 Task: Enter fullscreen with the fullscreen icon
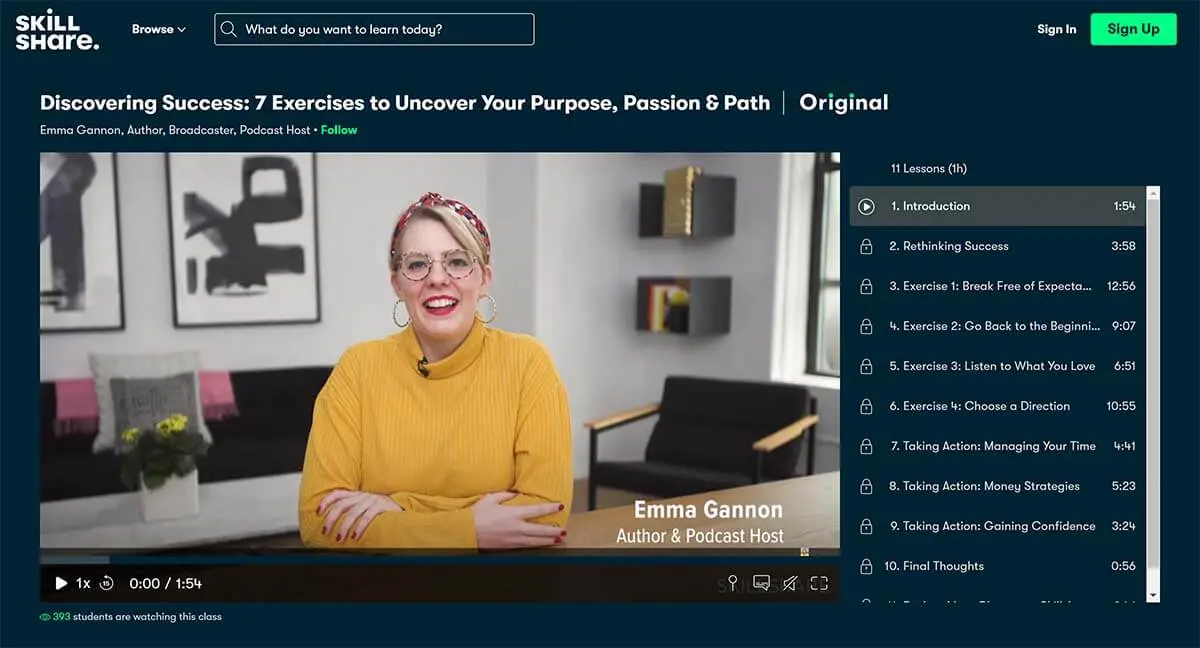[819, 583]
